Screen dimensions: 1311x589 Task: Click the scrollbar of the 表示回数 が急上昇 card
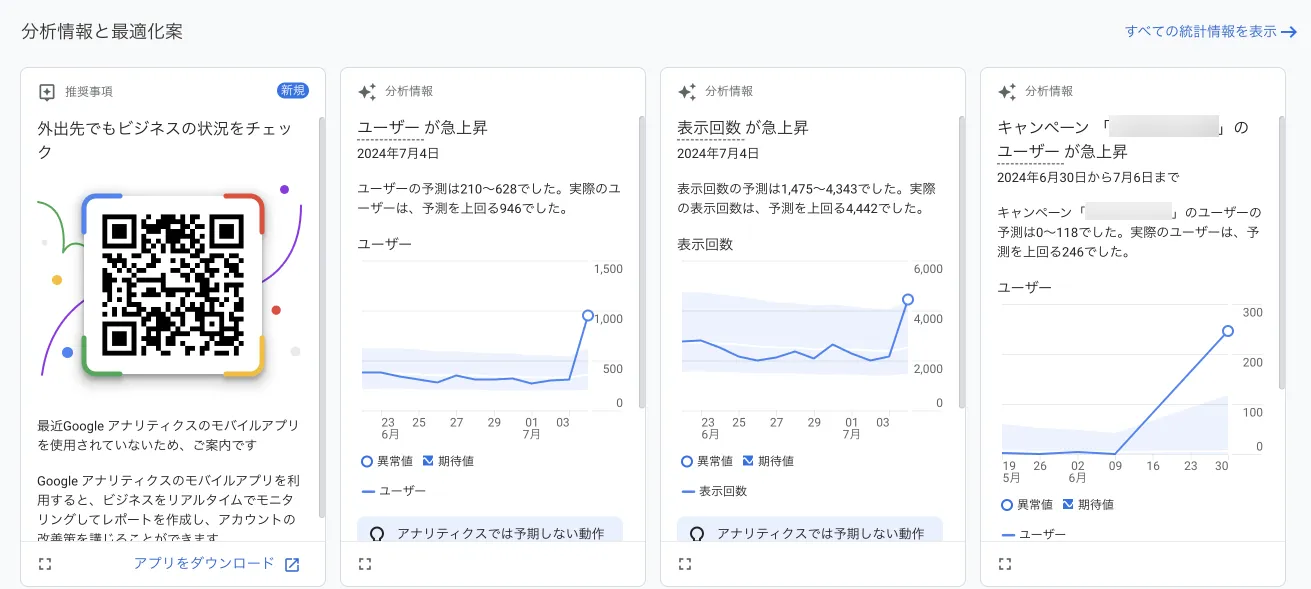[x=962, y=262]
